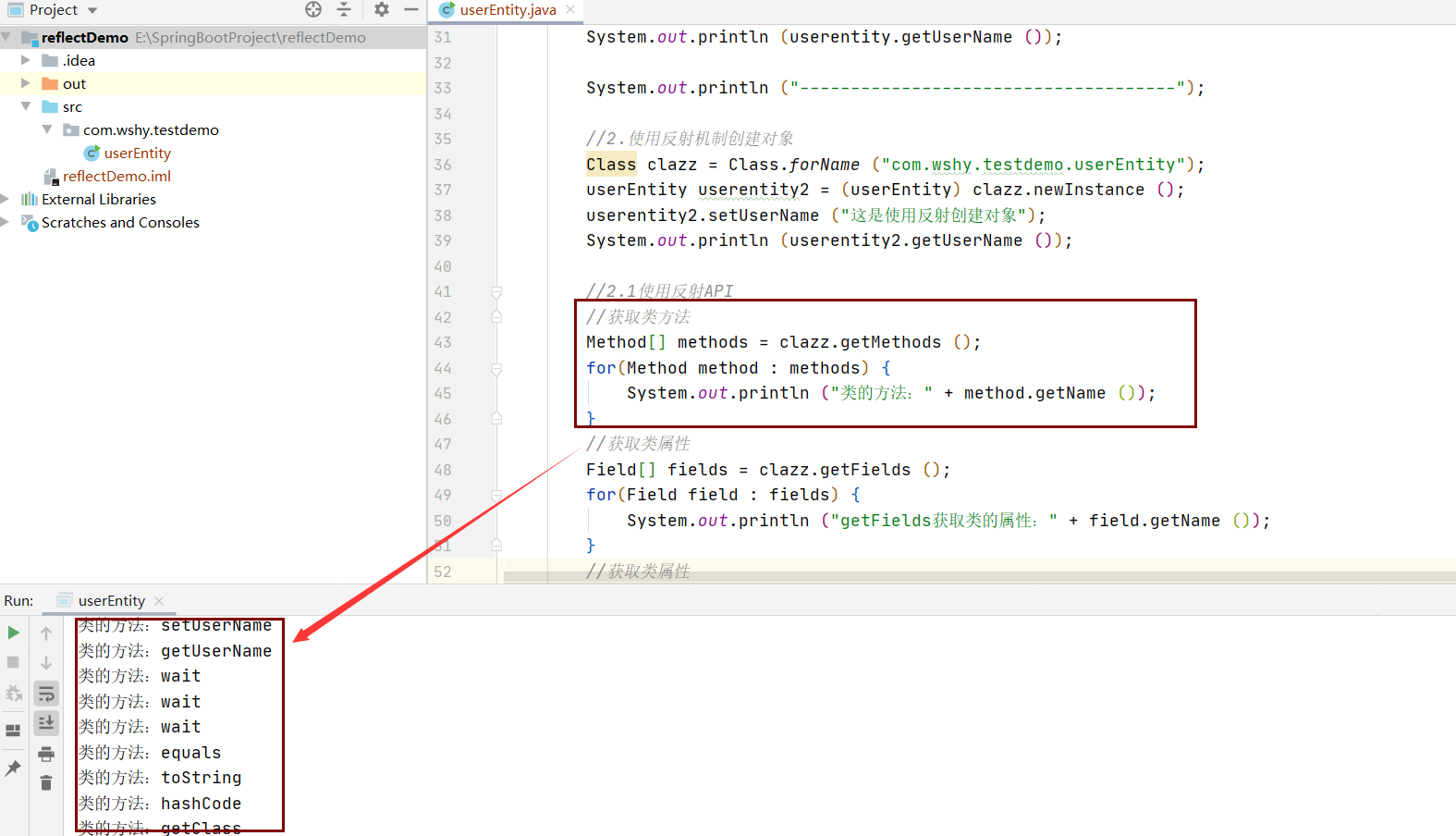1456x836 pixels.
Task: Collapse the com.wshy.testdemo package
Action: (47, 129)
